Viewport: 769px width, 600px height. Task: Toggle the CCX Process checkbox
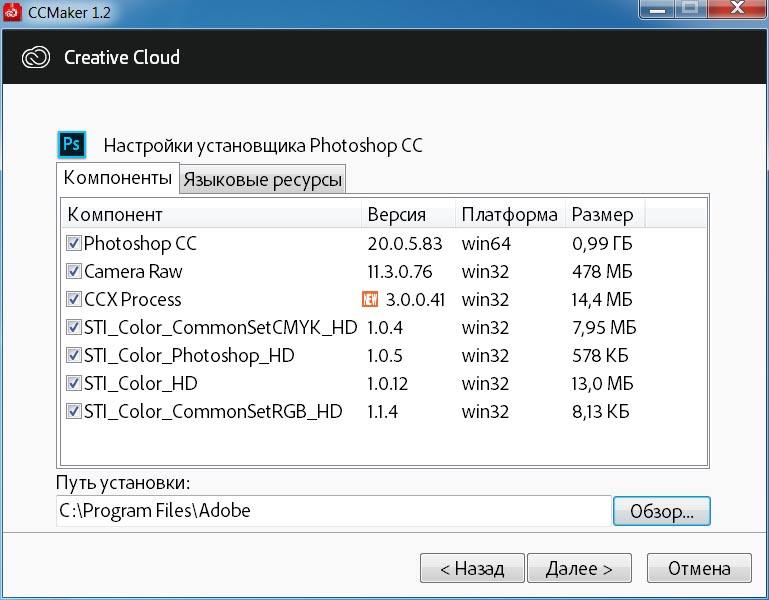[x=74, y=299]
